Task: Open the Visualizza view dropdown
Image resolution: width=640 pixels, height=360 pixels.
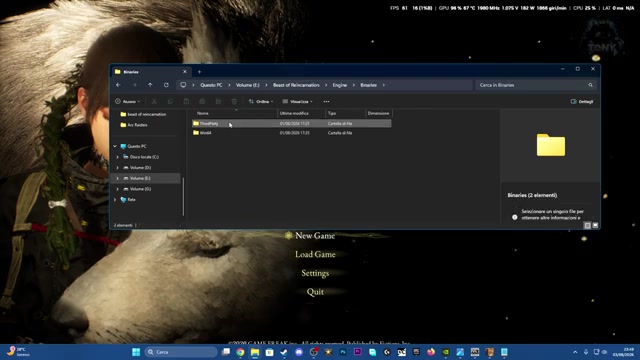Action: pos(297,101)
